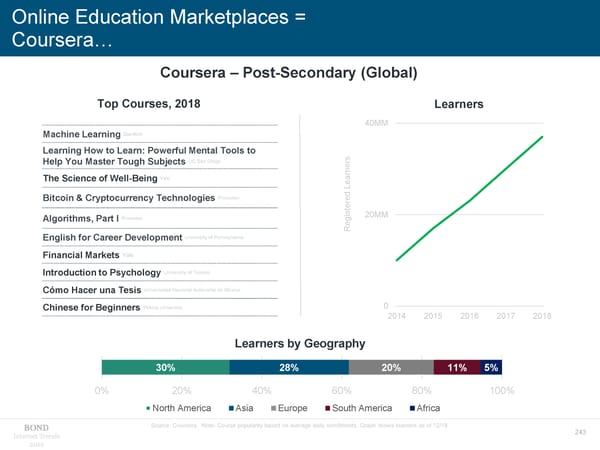Image resolution: width=600 pixels, height=450 pixels.
Task: Click the Africa legend swatch
Action: point(412,408)
